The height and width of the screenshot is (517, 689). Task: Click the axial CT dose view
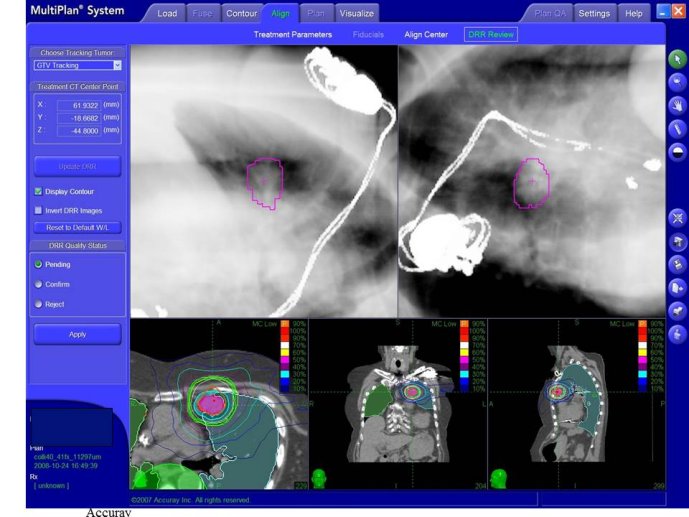tap(219, 404)
